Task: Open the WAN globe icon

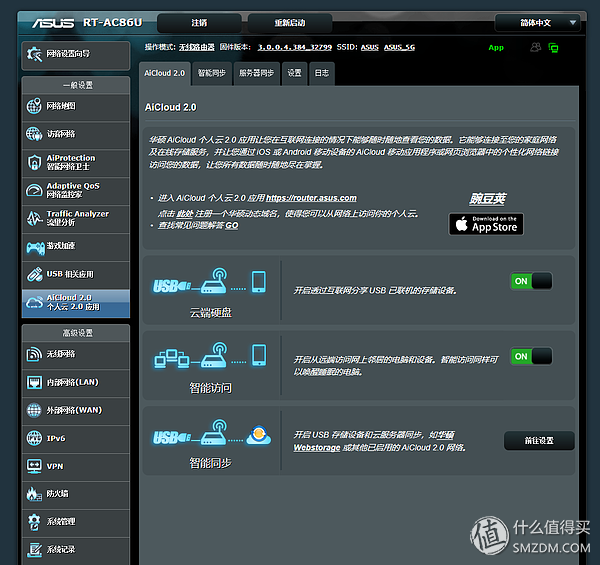Action: [34, 410]
